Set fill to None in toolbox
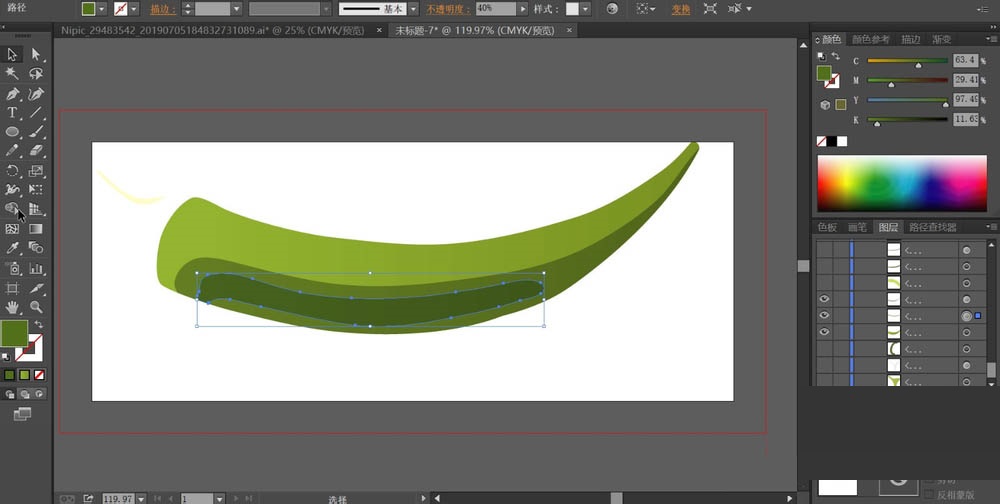Image resolution: width=1000 pixels, height=504 pixels. coord(39,375)
